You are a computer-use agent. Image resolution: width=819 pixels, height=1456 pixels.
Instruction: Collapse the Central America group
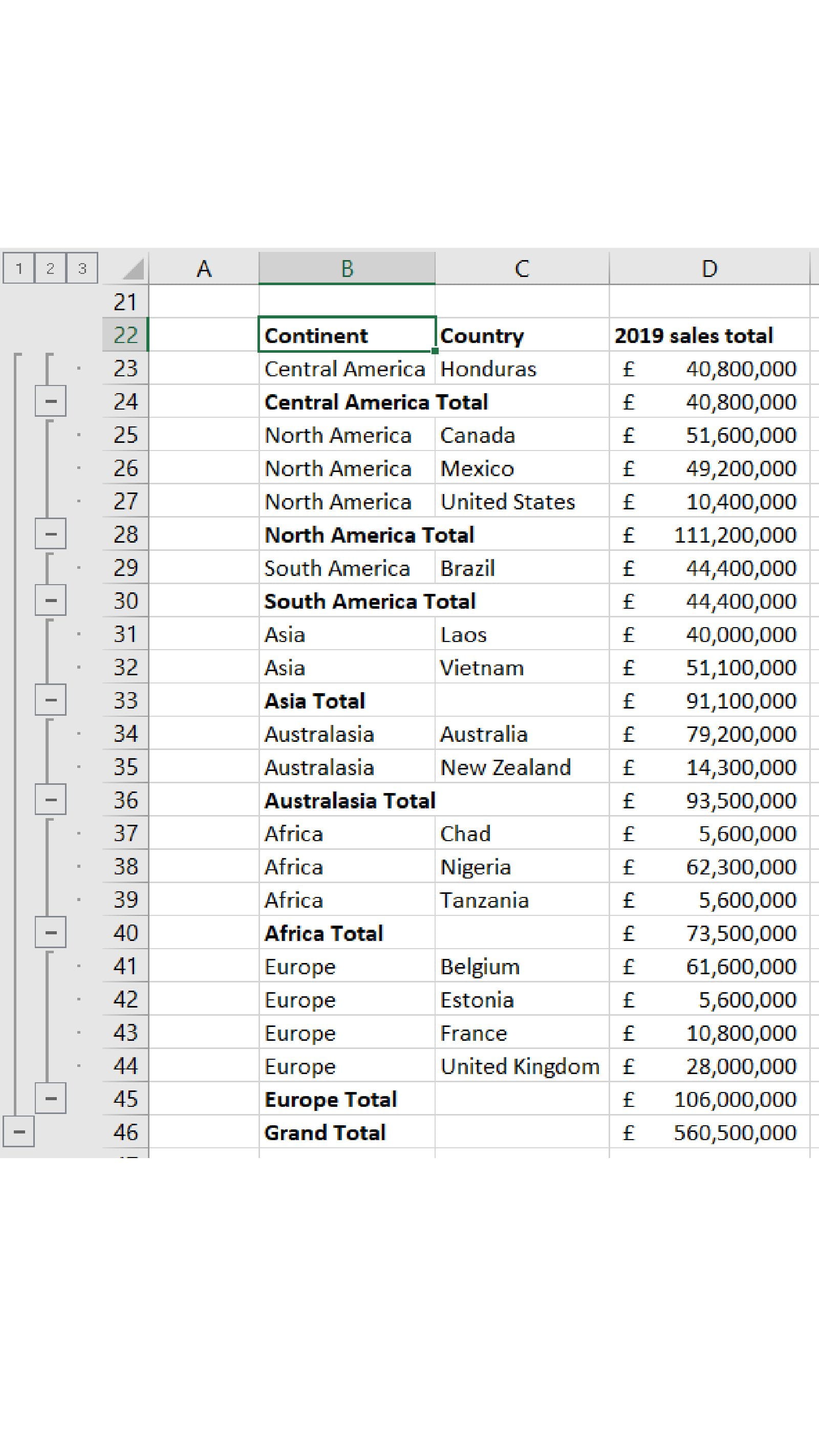pyautogui.click(x=50, y=401)
